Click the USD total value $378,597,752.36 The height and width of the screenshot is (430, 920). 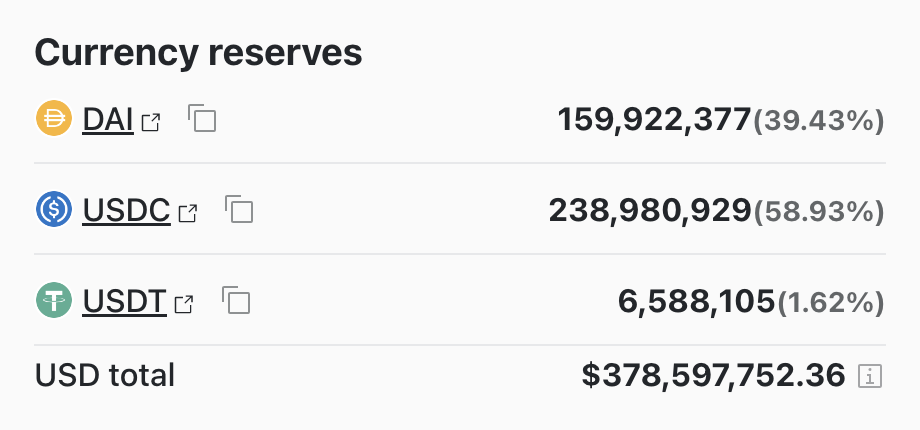714,376
